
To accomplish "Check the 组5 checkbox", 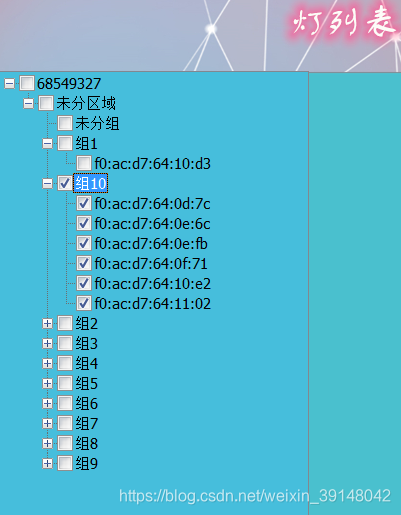I will (65, 383).
